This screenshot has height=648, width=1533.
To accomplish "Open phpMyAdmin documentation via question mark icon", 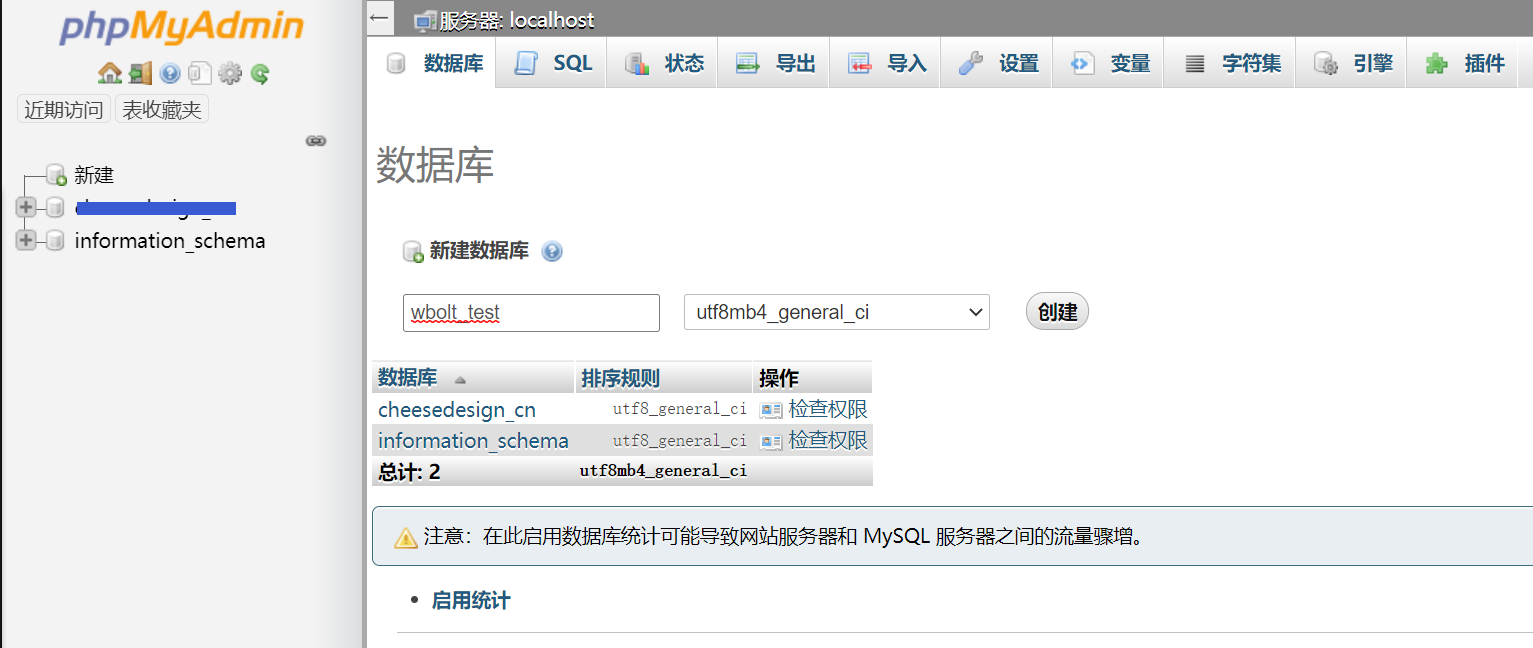I will click(170, 72).
